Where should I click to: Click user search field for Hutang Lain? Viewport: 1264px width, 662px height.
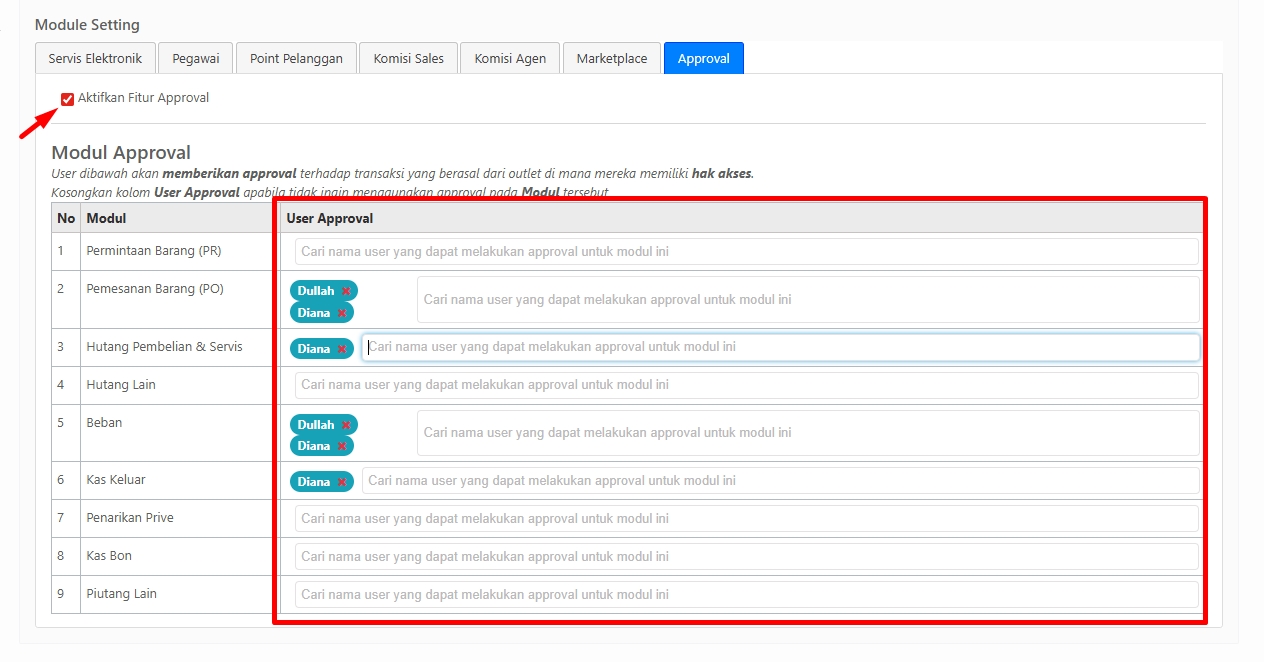(x=746, y=385)
